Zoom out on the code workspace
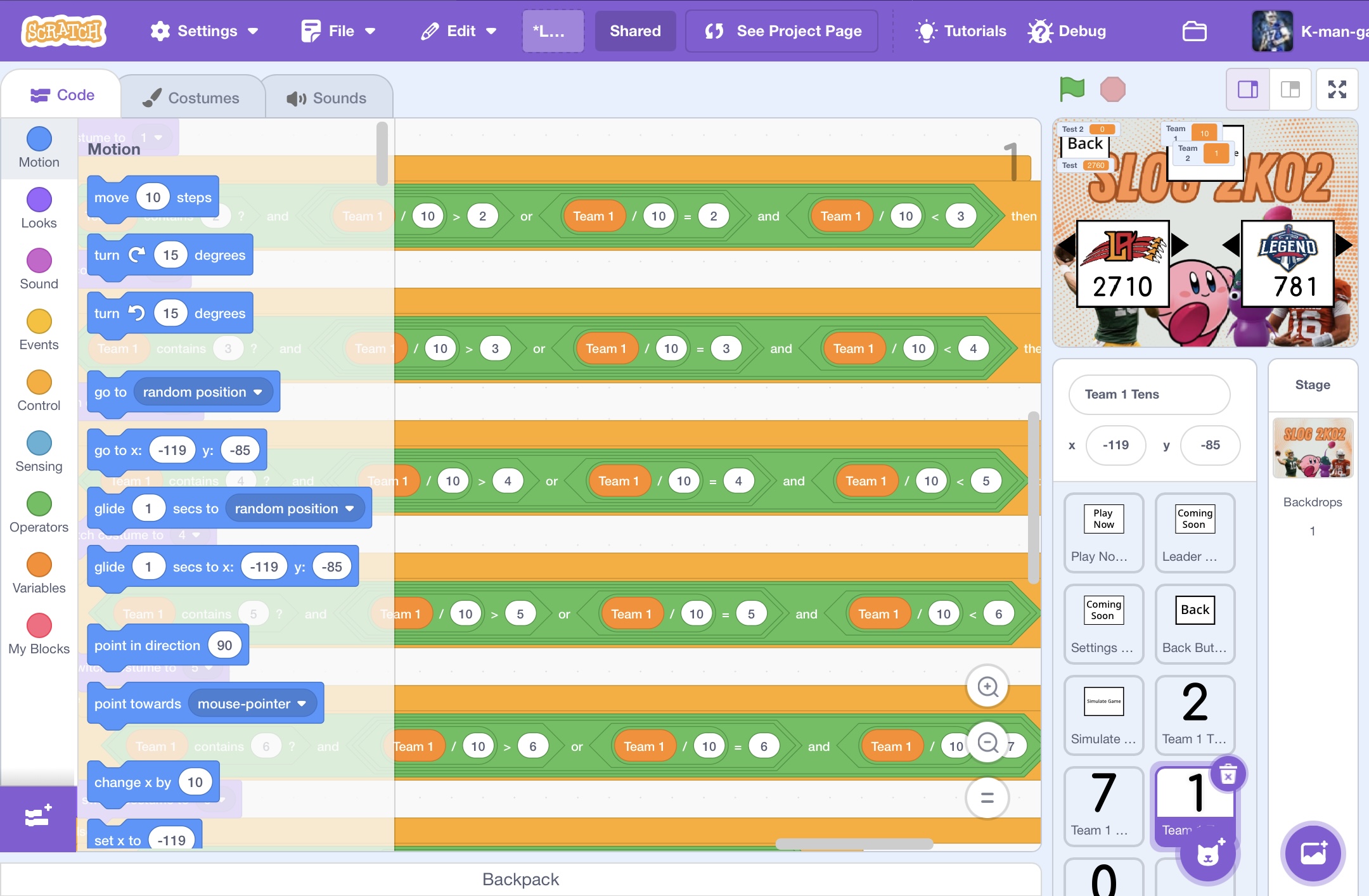 click(x=987, y=742)
